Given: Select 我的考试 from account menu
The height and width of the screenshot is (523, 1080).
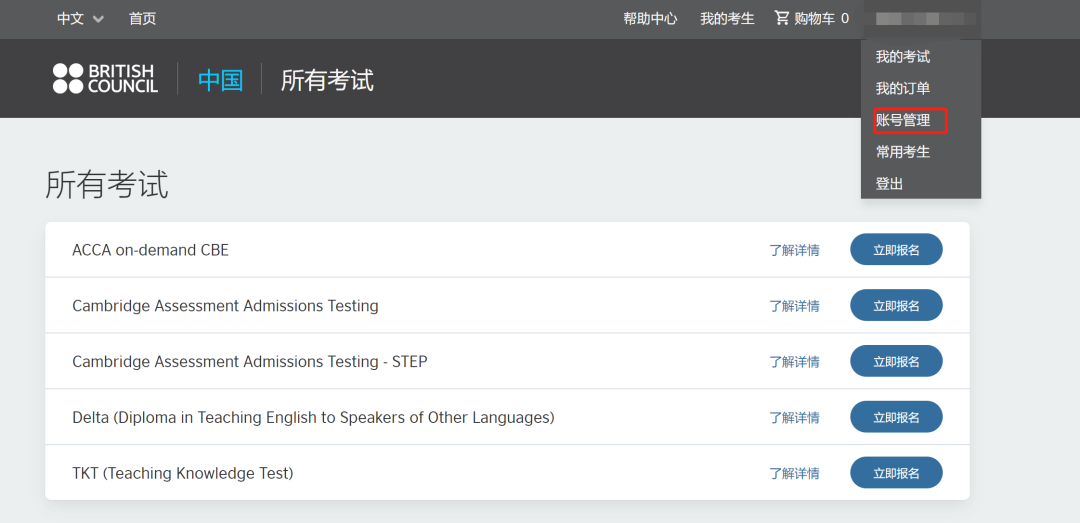Looking at the screenshot, I should pos(902,57).
